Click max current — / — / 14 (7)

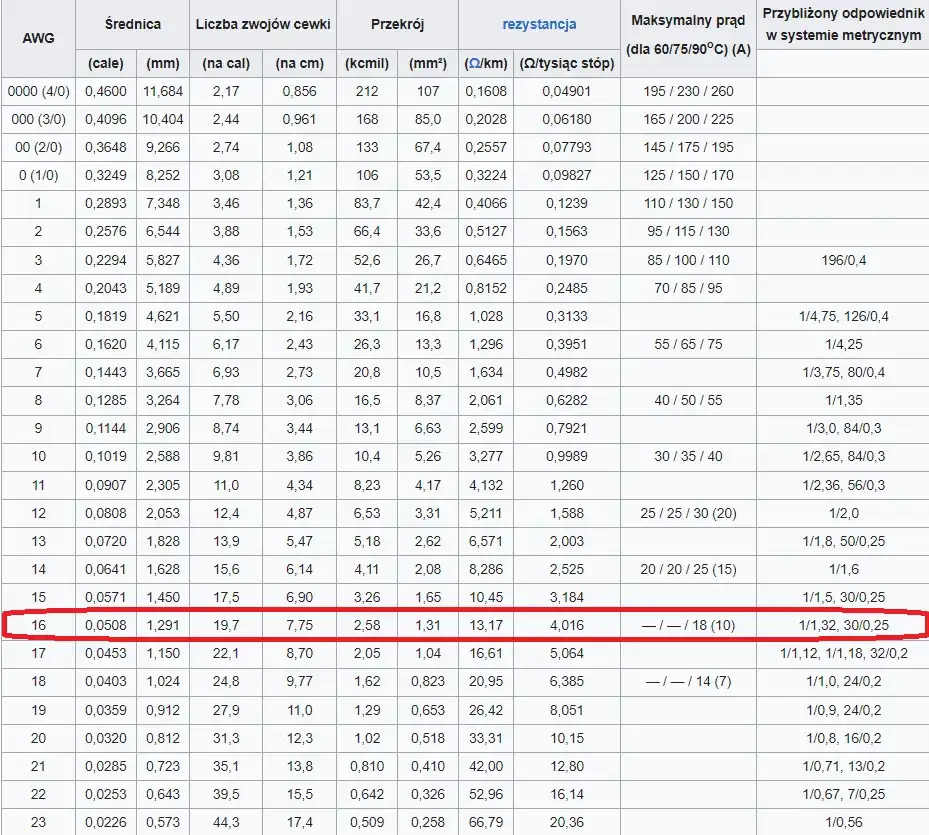click(688, 681)
